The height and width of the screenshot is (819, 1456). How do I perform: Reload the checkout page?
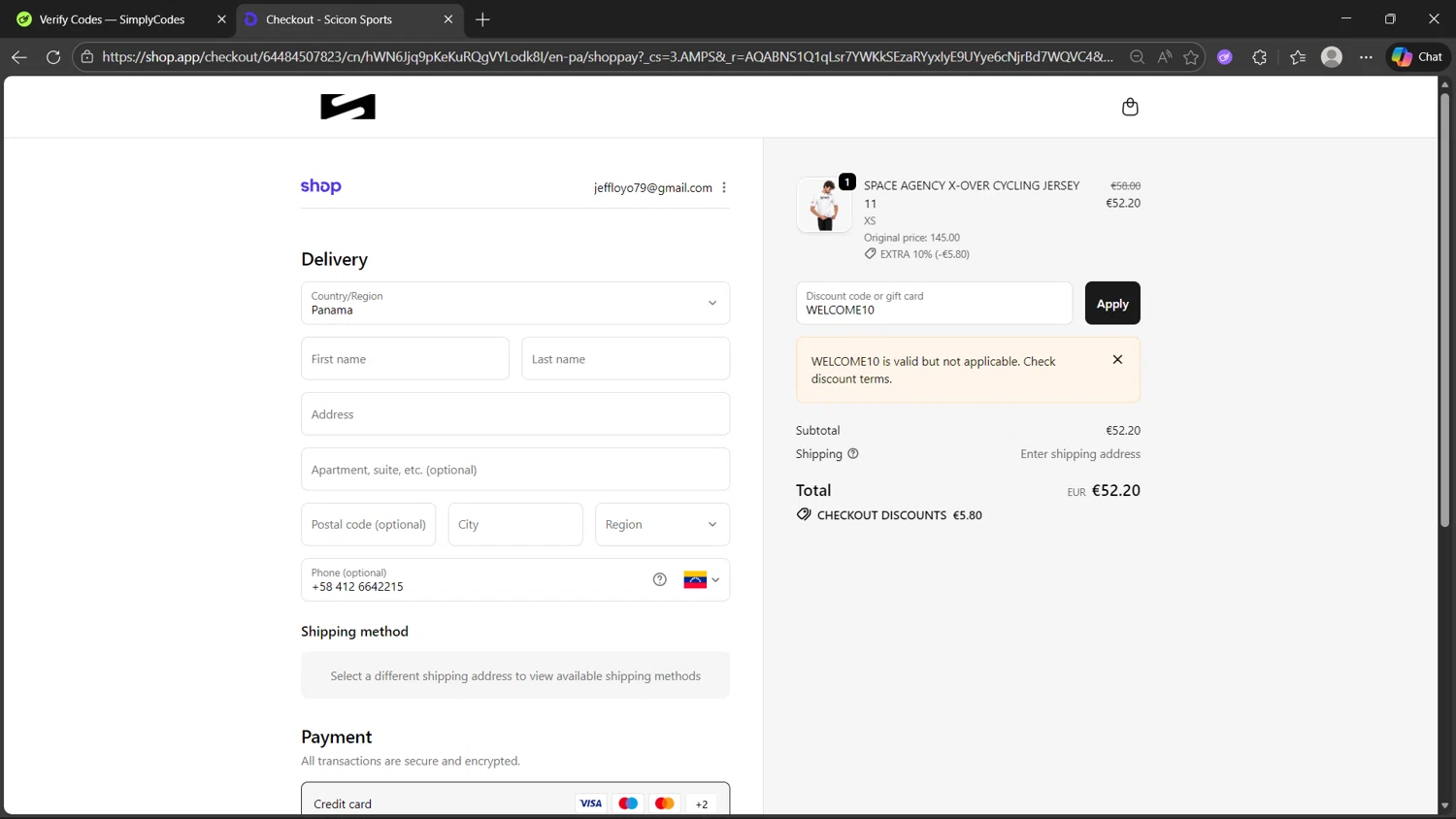tap(53, 57)
